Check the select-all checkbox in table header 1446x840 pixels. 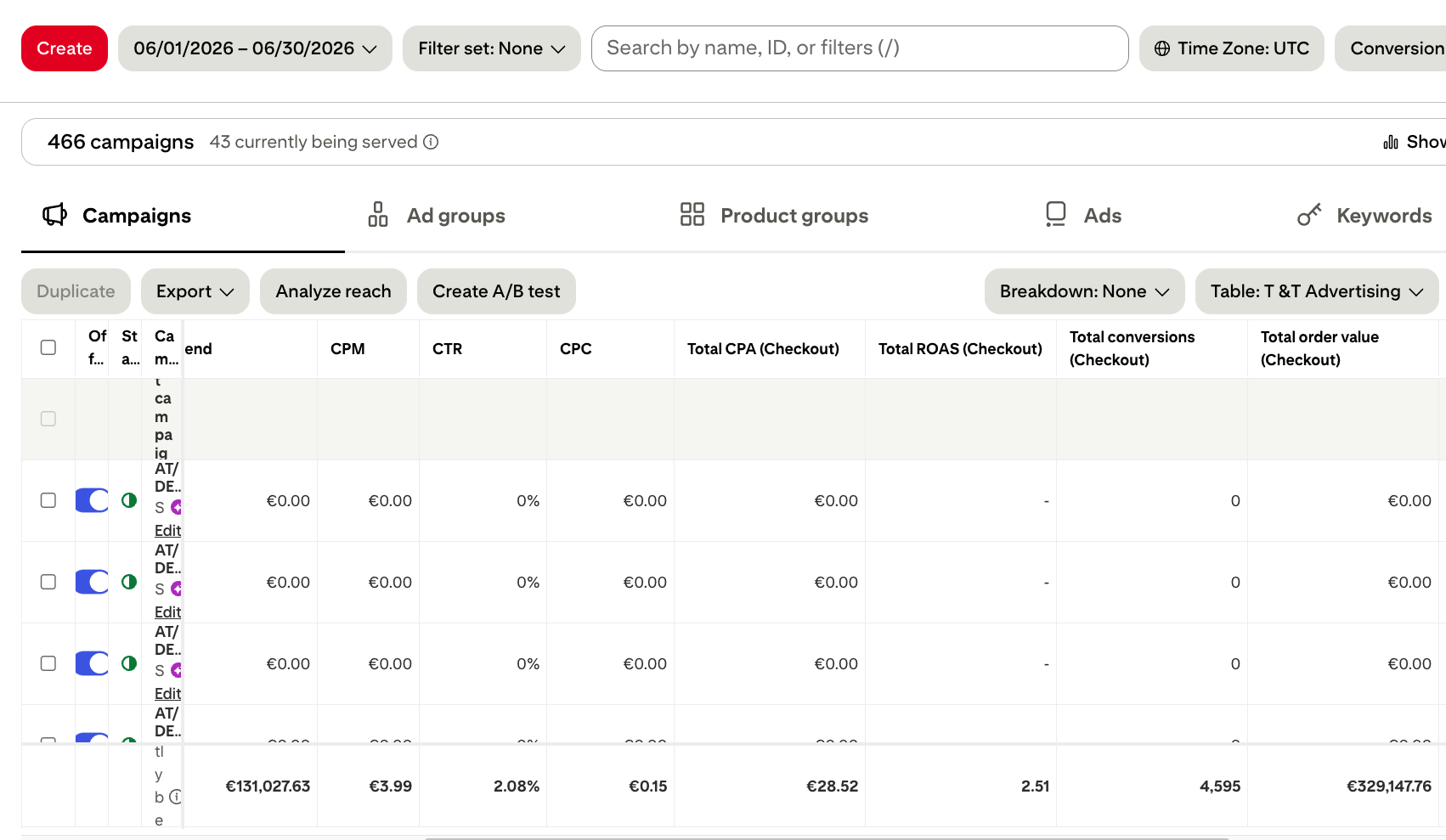pyautogui.click(x=48, y=347)
